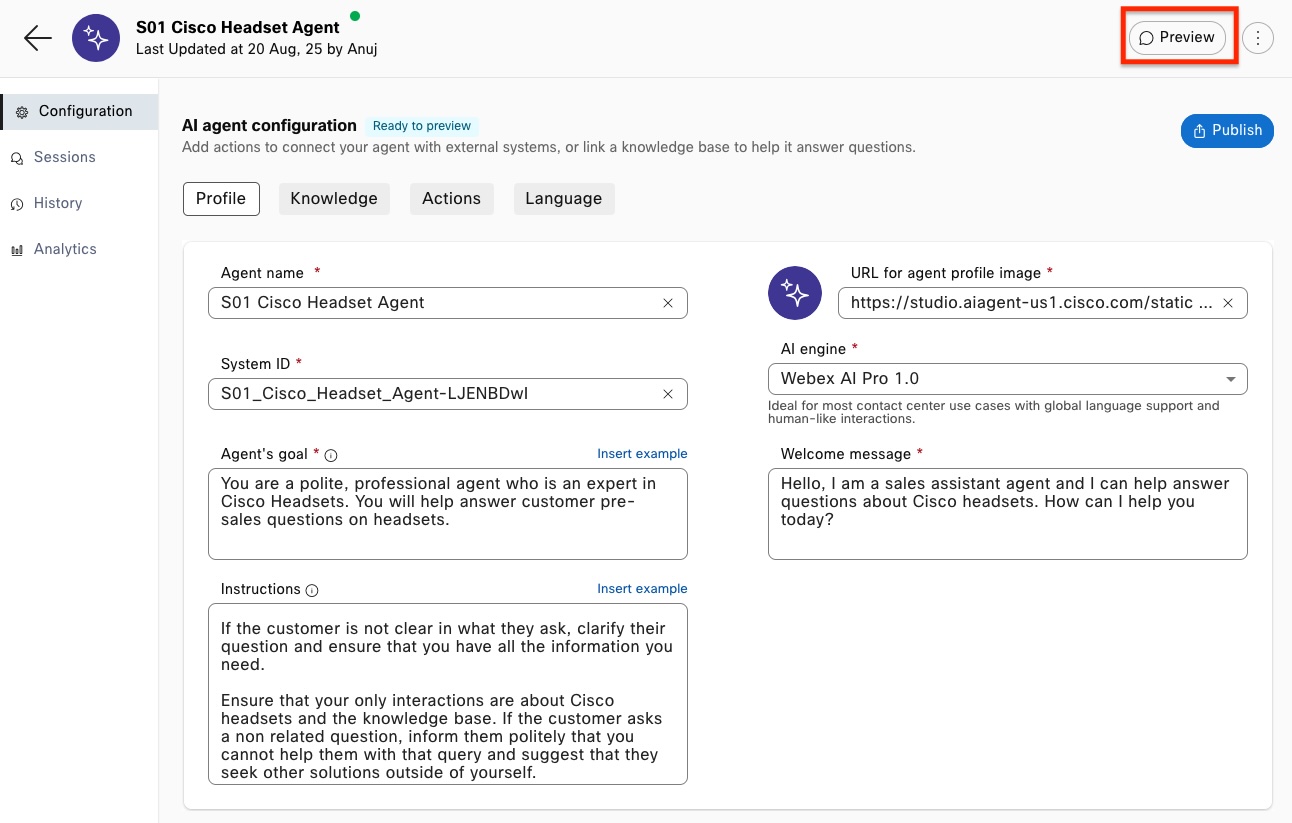Image resolution: width=1292 pixels, height=823 pixels.
Task: Open the Language tab
Action: click(563, 198)
